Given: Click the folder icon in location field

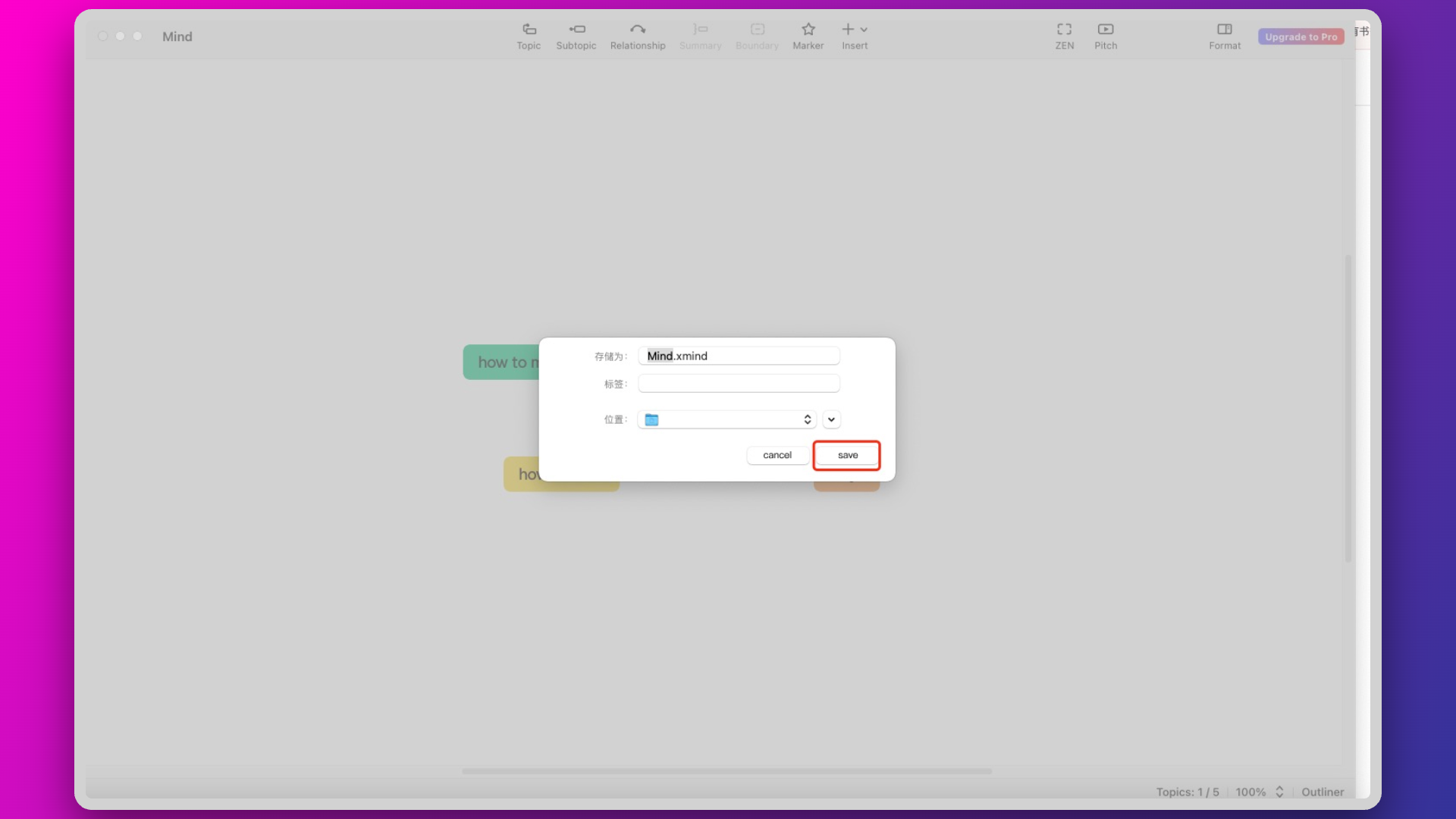Looking at the screenshot, I should click(651, 419).
